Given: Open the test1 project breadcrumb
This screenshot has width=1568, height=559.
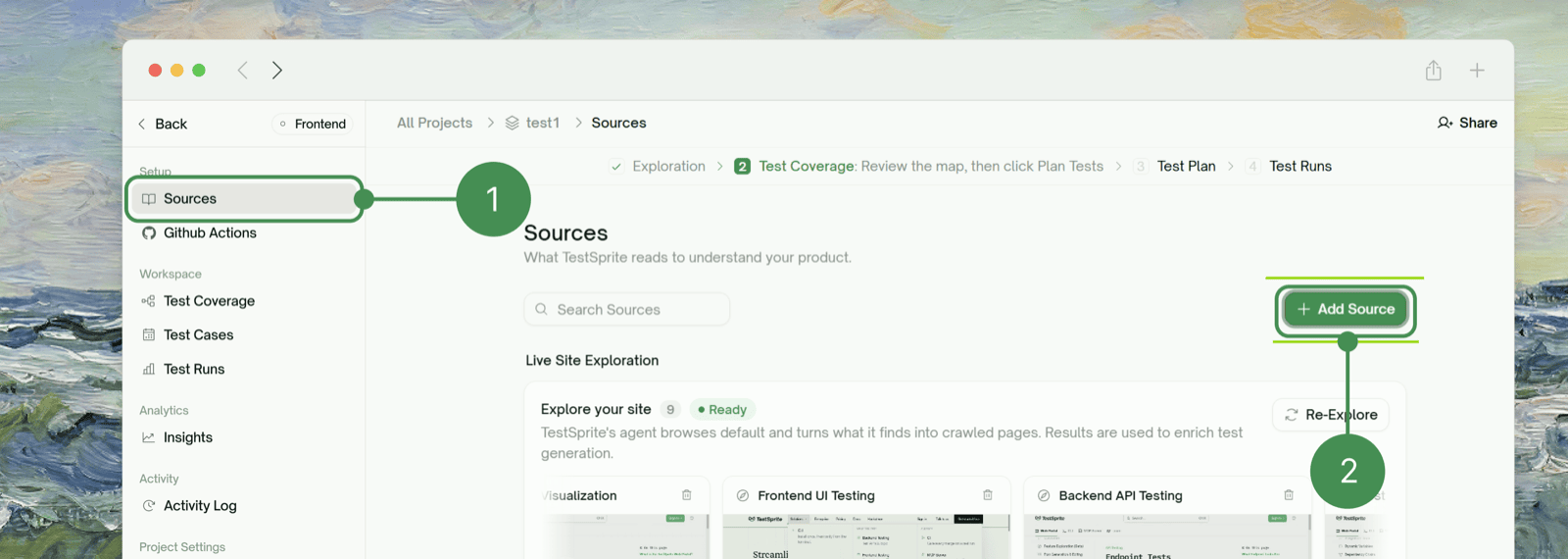Looking at the screenshot, I should [542, 123].
